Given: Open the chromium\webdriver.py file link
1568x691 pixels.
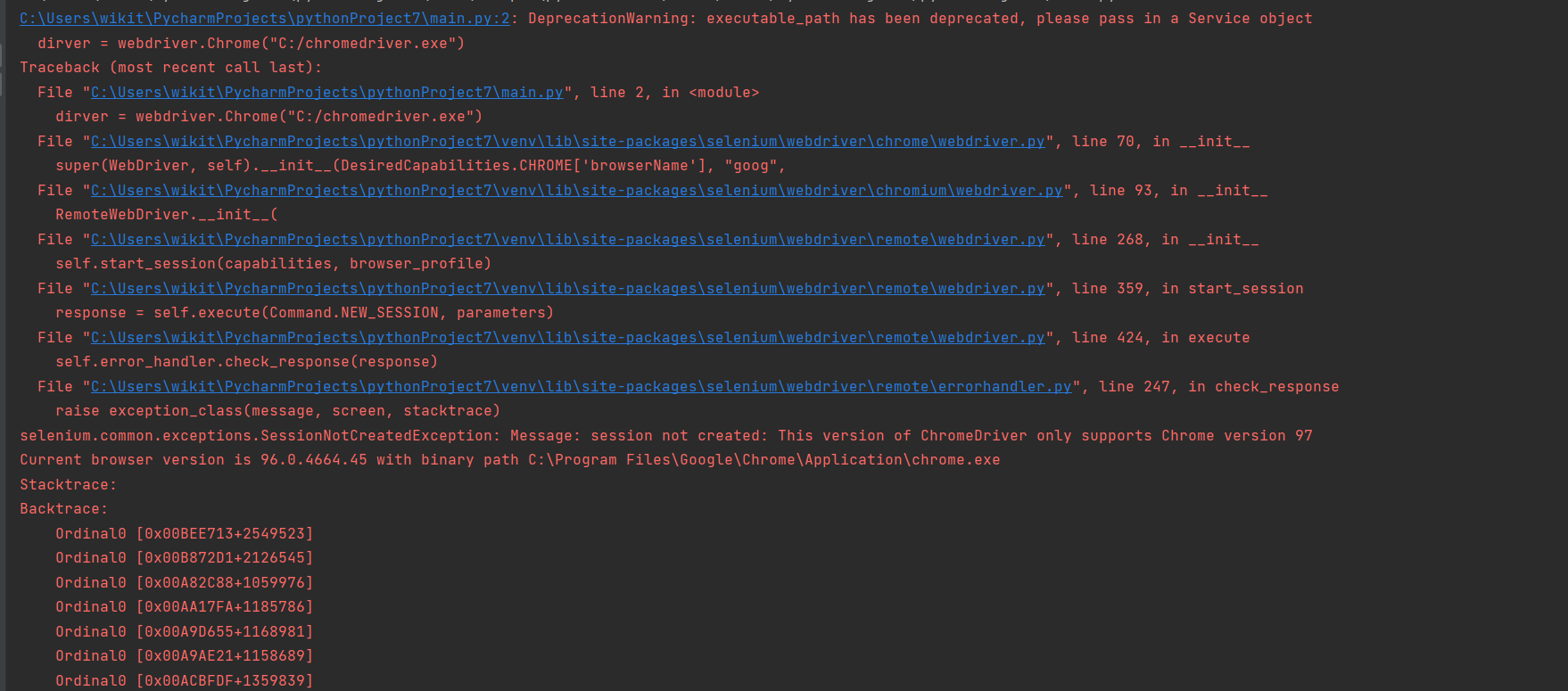Looking at the screenshot, I should [x=576, y=191].
